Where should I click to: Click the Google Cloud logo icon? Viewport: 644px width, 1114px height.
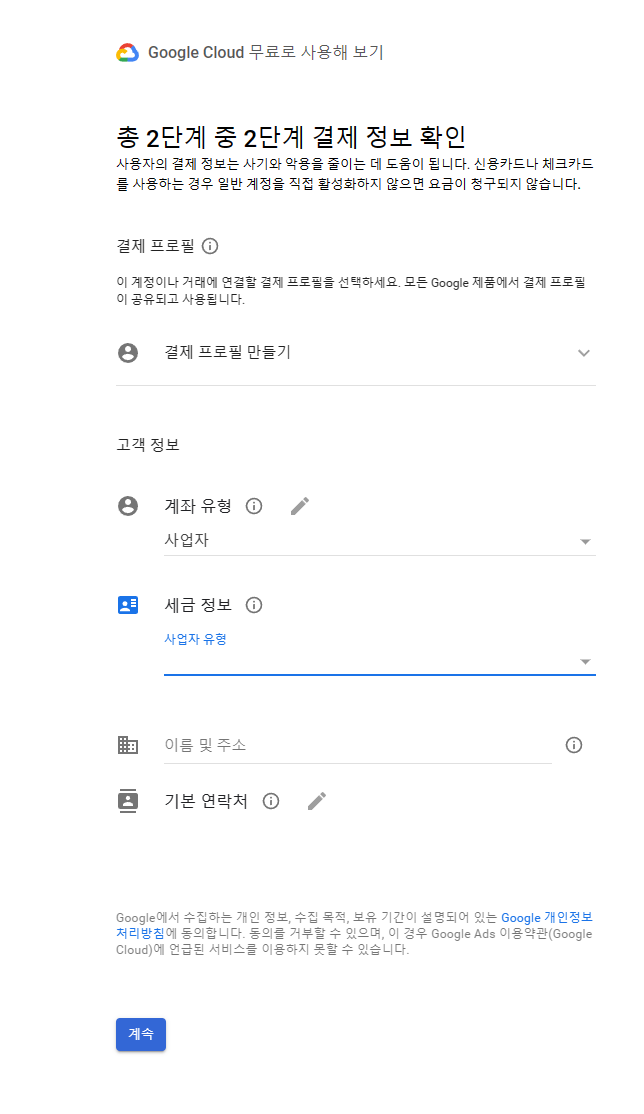[127, 53]
